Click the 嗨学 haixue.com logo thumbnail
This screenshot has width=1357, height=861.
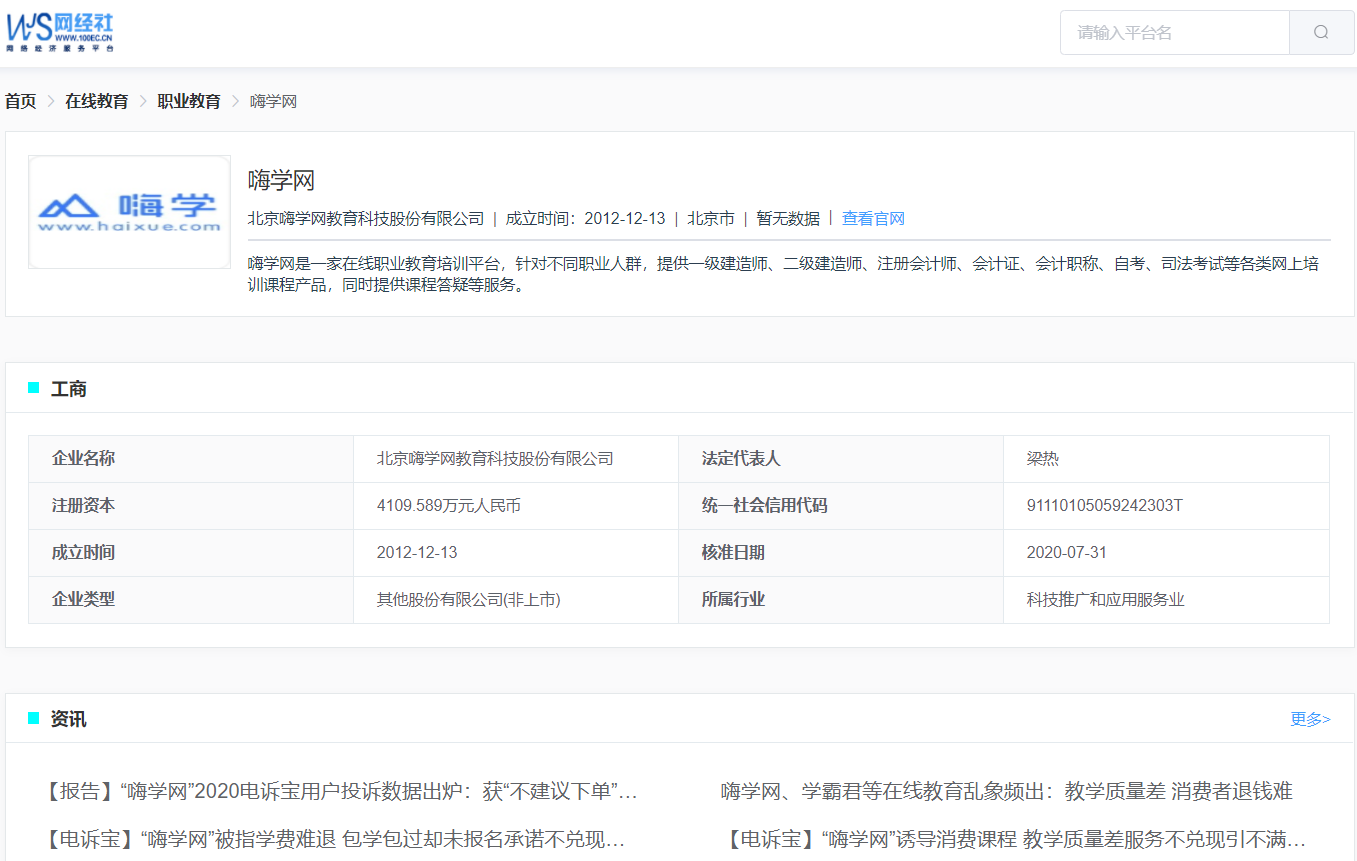129,212
